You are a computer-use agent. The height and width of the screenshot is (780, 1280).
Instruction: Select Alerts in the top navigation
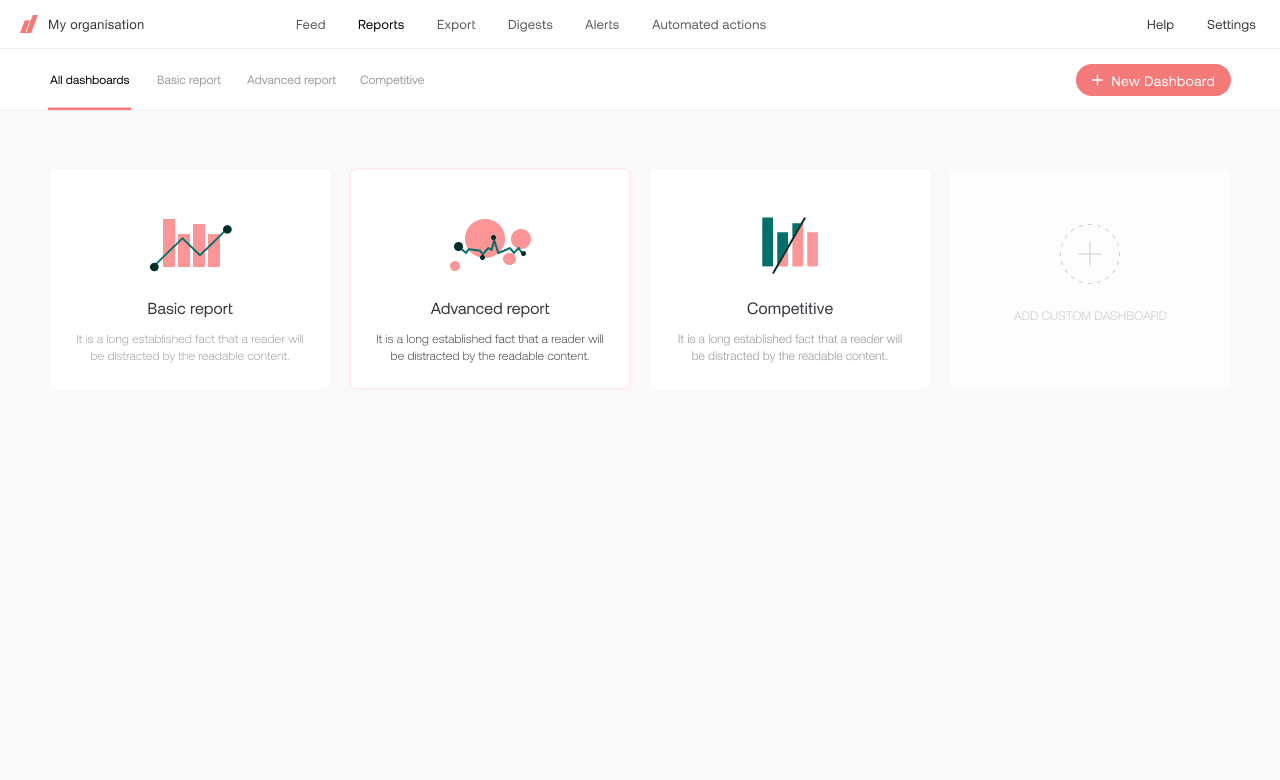[x=602, y=25]
